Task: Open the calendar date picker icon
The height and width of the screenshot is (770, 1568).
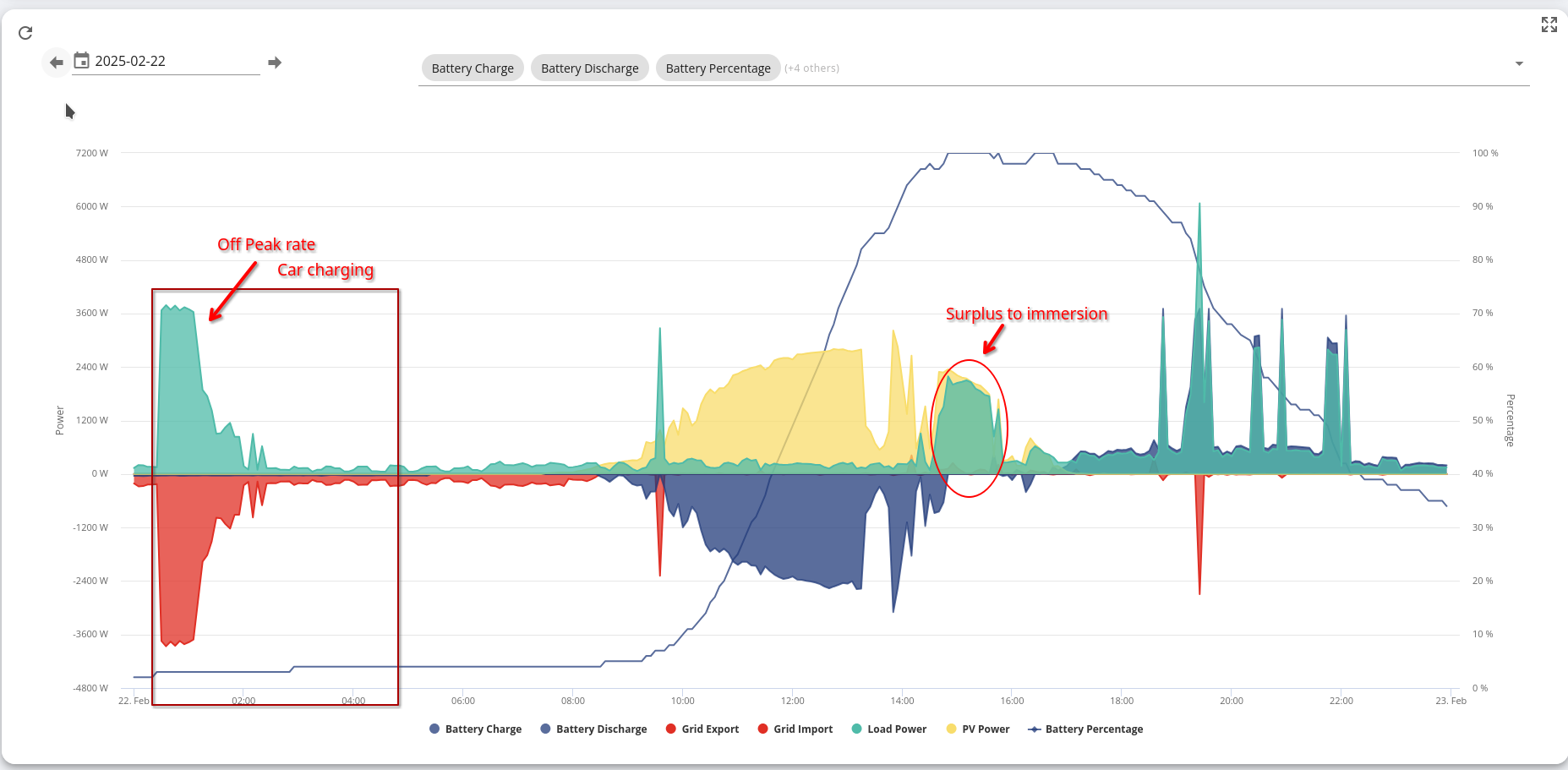Action: pyautogui.click(x=82, y=61)
